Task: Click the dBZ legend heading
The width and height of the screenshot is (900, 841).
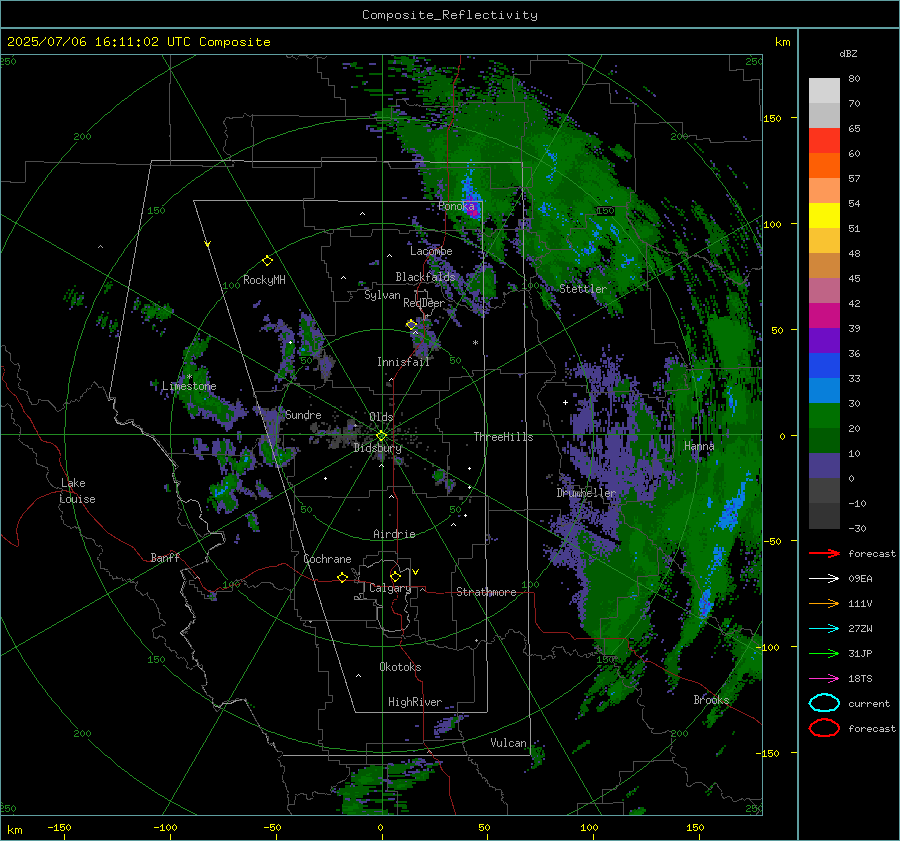Action: point(848,53)
